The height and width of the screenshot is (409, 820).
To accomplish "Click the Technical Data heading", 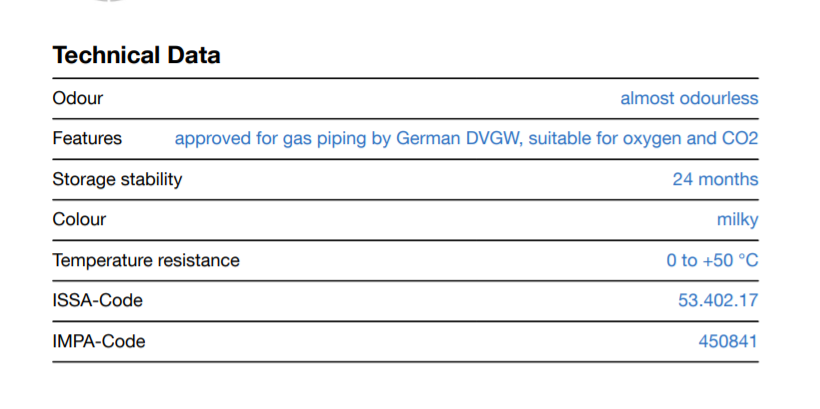I will (136, 55).
